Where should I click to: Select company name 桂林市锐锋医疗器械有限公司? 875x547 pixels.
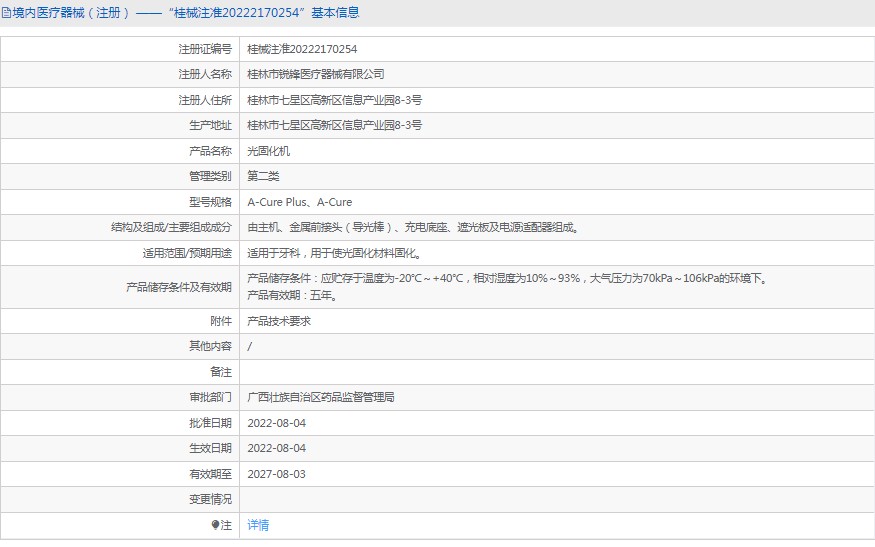click(315, 74)
